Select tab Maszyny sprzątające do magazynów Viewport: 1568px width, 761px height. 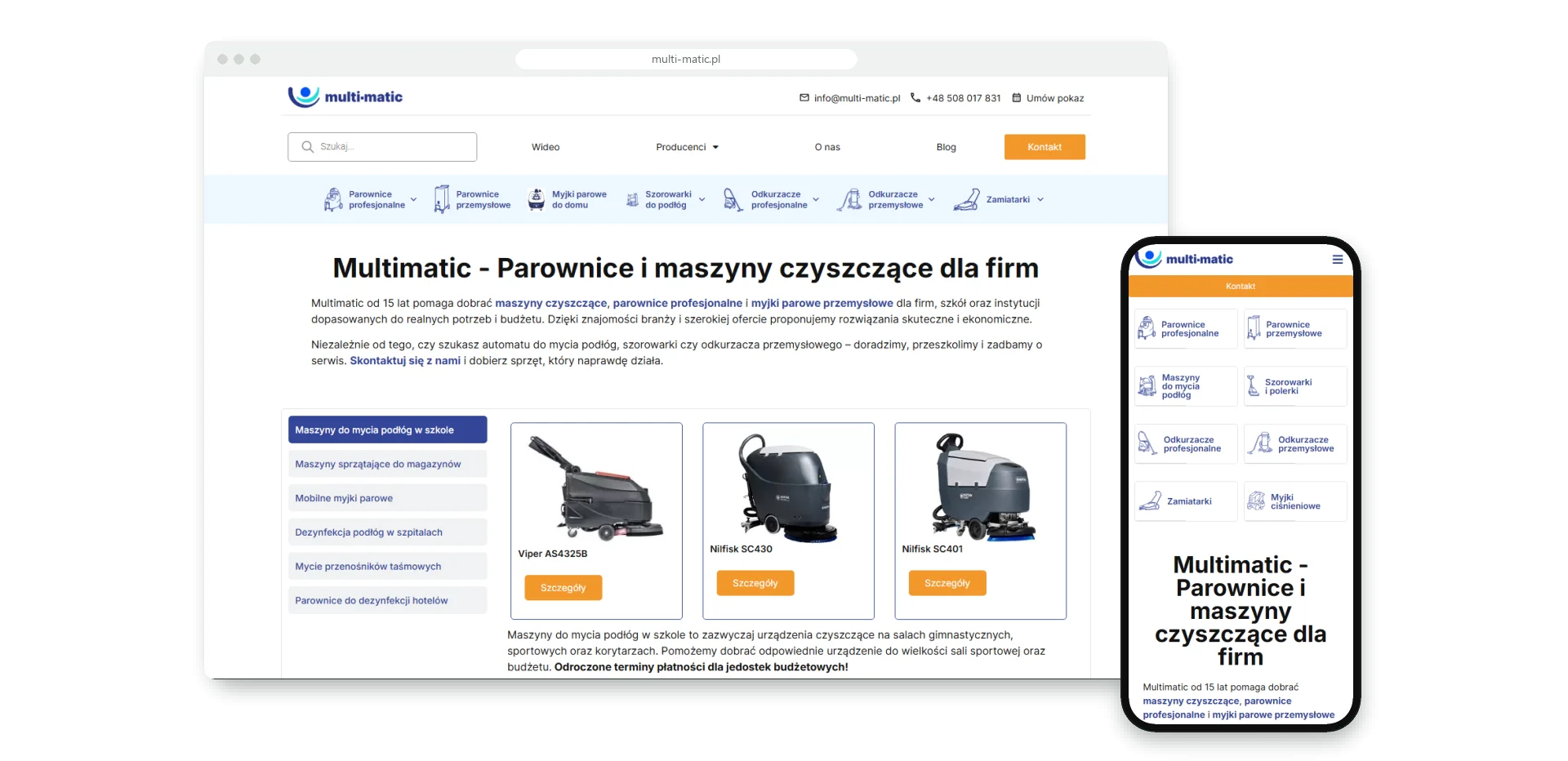(388, 464)
